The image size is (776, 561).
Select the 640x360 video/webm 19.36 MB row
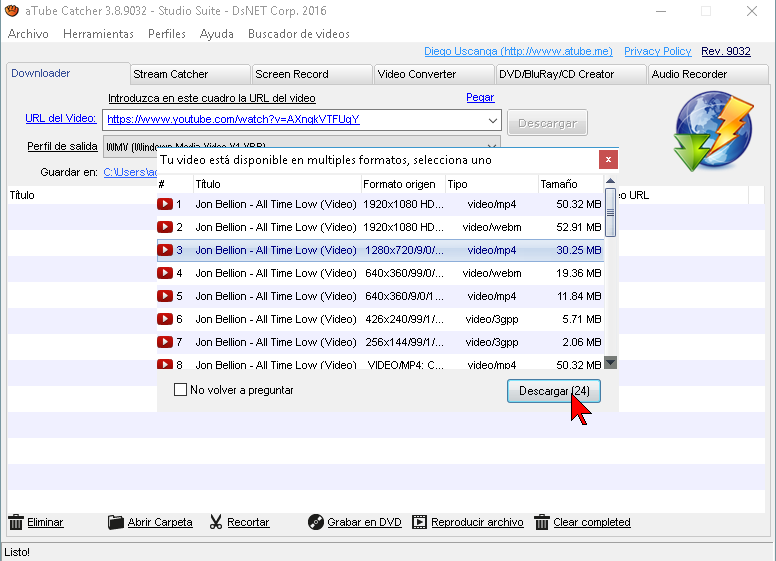click(380, 273)
